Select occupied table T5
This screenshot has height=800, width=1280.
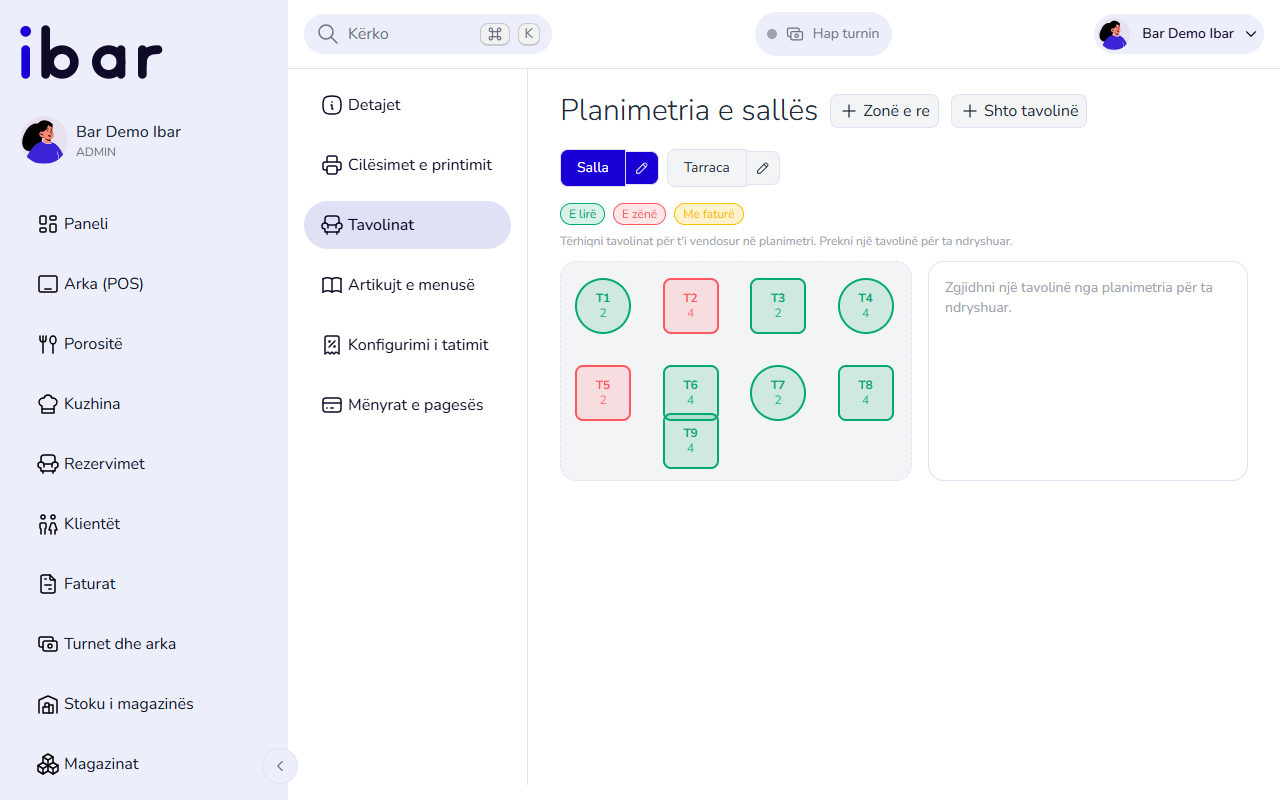[603, 393]
